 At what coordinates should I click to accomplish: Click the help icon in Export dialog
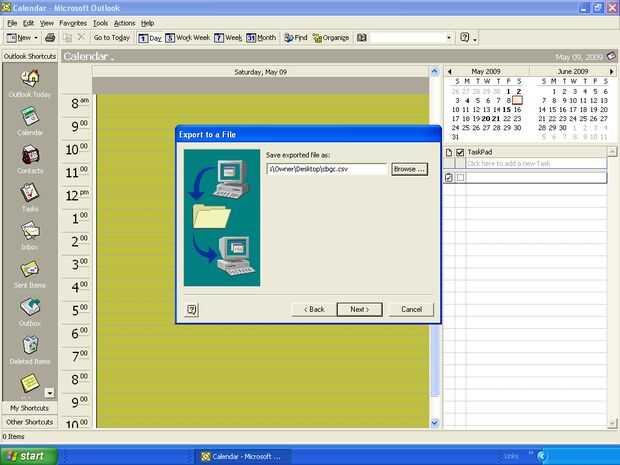tap(192, 309)
